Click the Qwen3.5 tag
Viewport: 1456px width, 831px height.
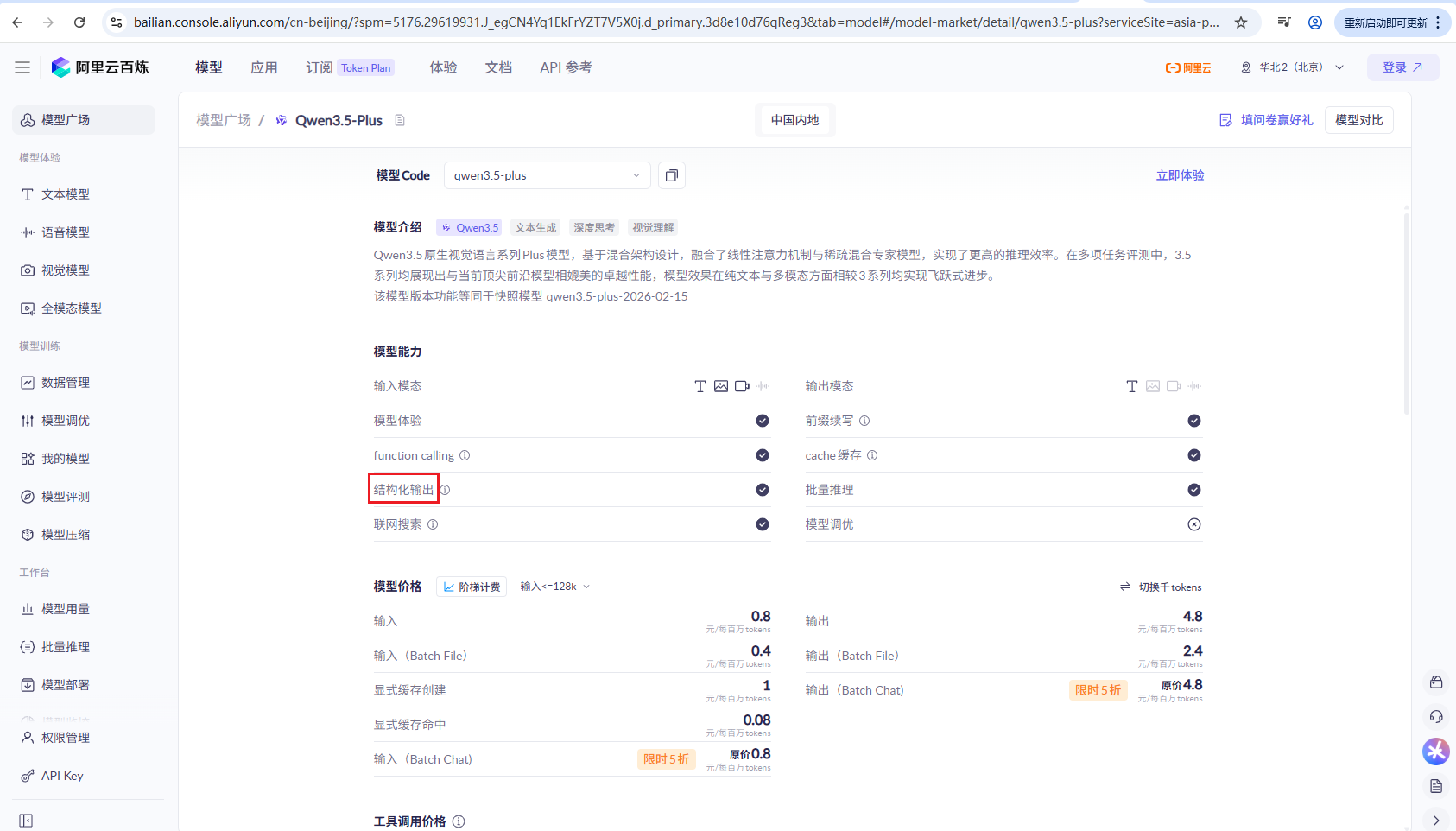(470, 228)
